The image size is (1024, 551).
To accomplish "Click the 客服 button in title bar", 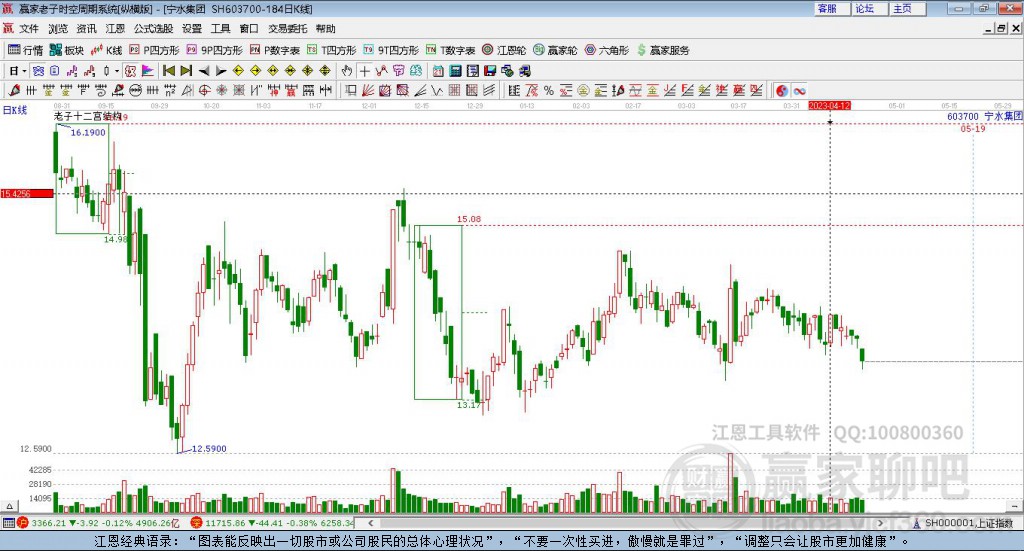I will pyautogui.click(x=831, y=8).
